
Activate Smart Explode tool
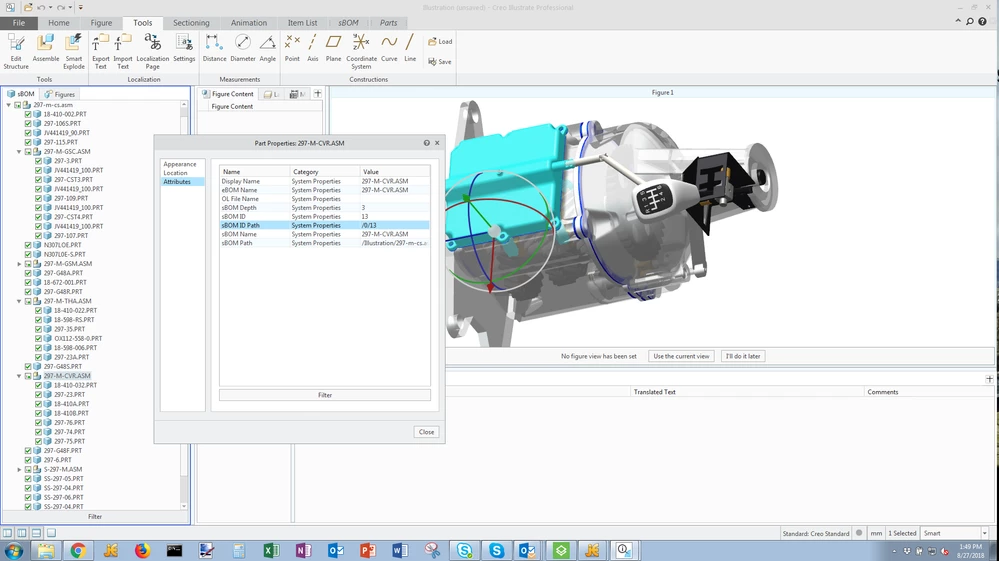point(74,51)
